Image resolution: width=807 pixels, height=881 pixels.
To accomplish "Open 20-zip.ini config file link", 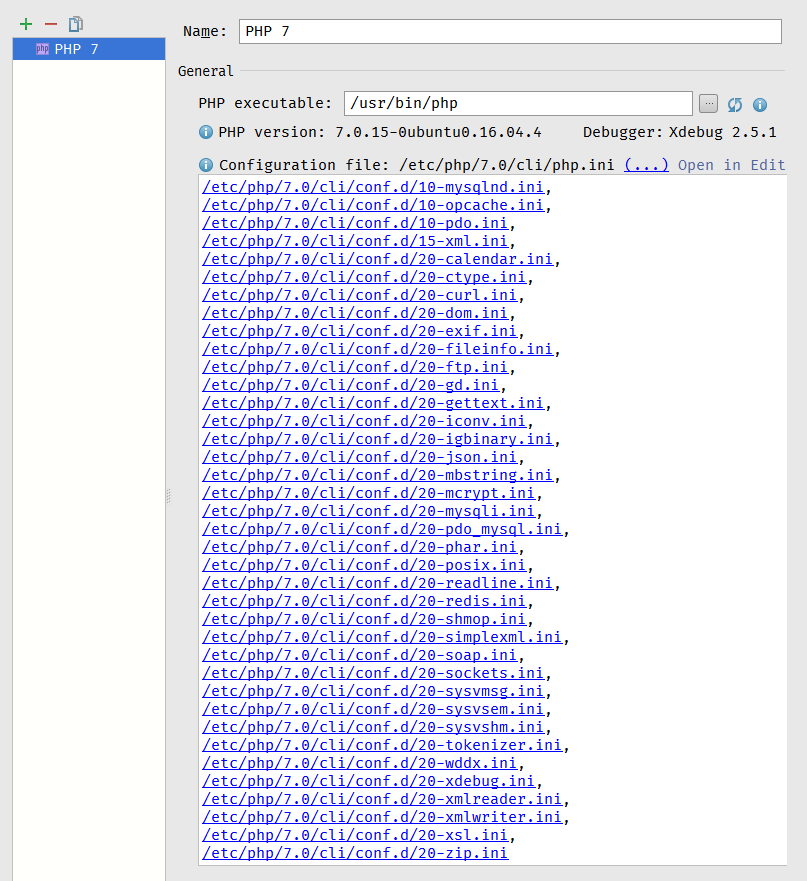I will [355, 852].
